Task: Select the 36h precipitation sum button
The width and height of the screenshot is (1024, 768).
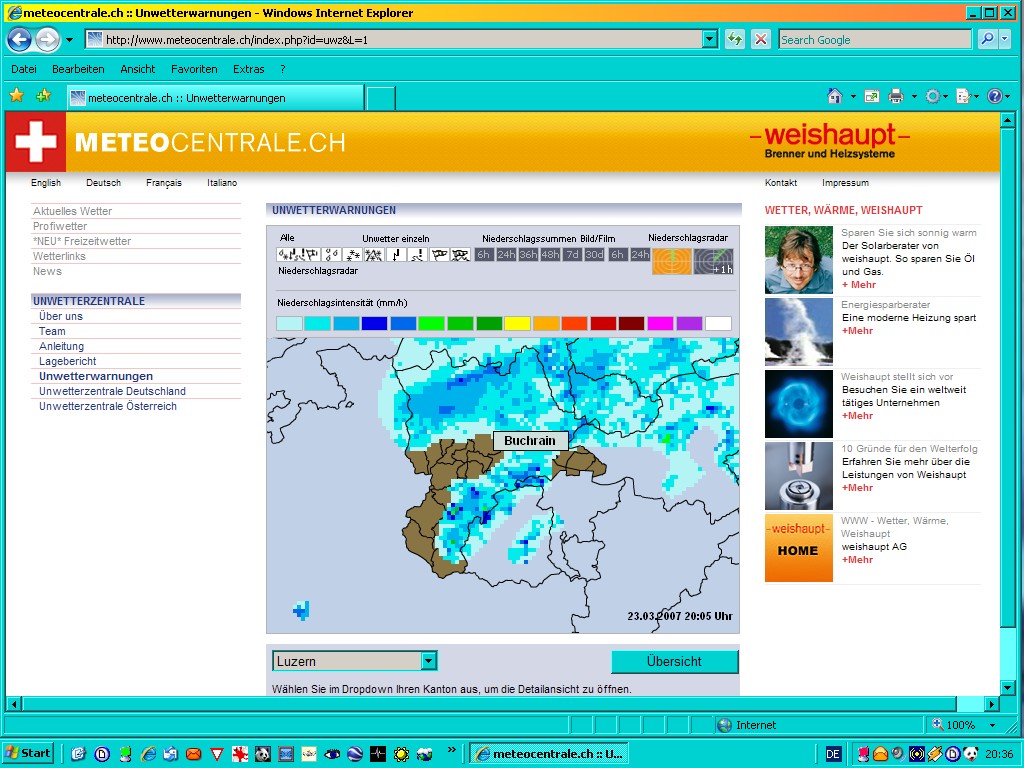Action: 528,255
